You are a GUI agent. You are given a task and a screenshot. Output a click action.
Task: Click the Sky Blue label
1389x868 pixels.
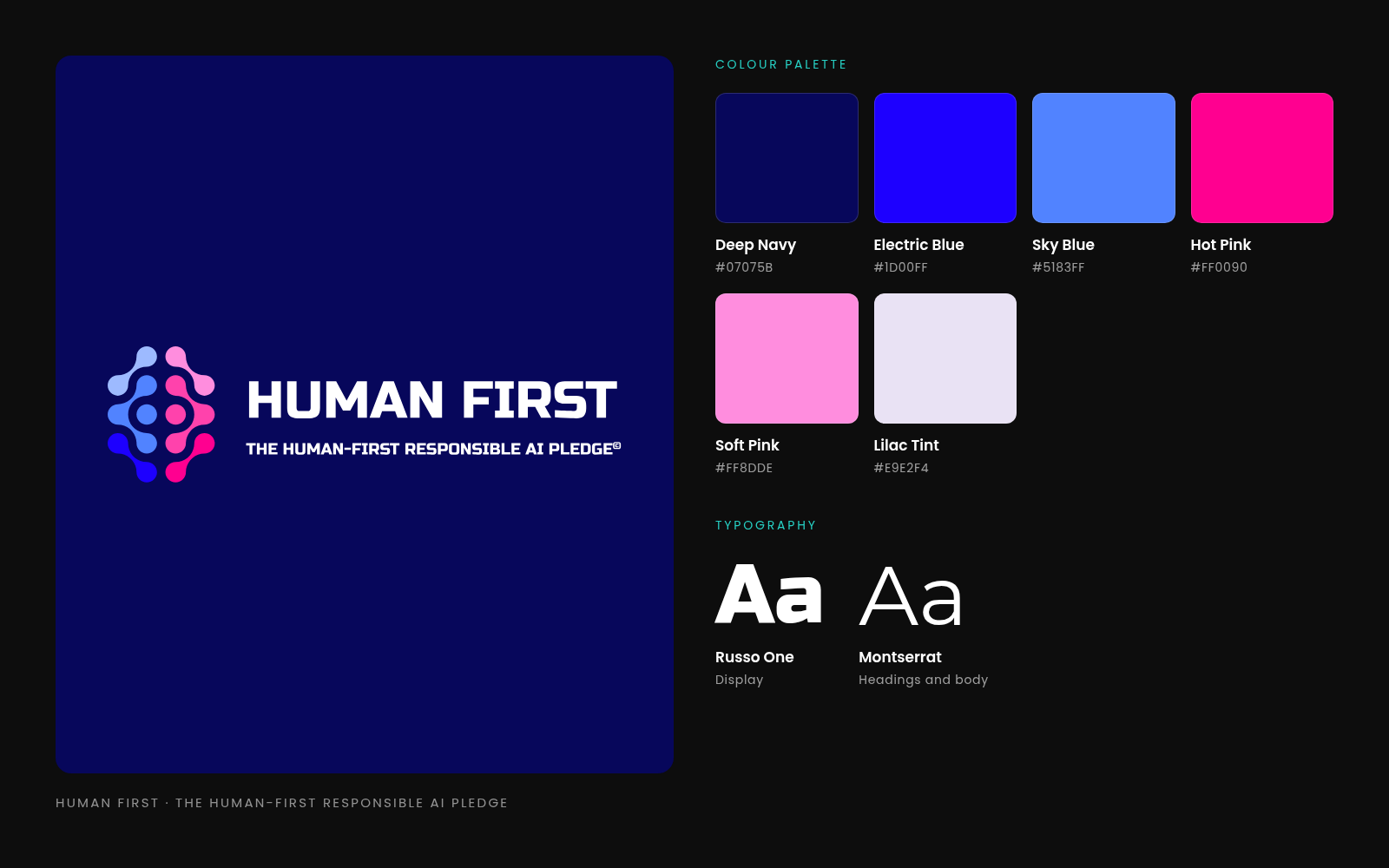1063,245
